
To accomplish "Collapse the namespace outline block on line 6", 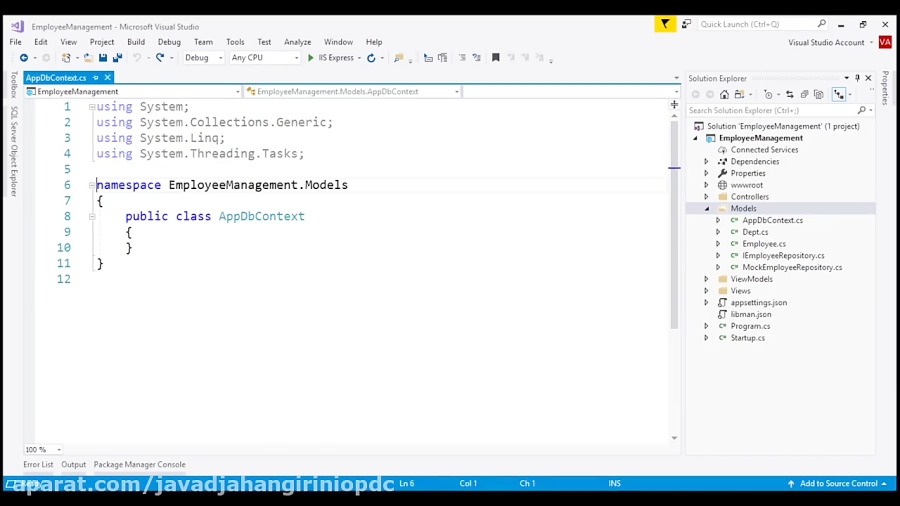I will tap(92, 185).
